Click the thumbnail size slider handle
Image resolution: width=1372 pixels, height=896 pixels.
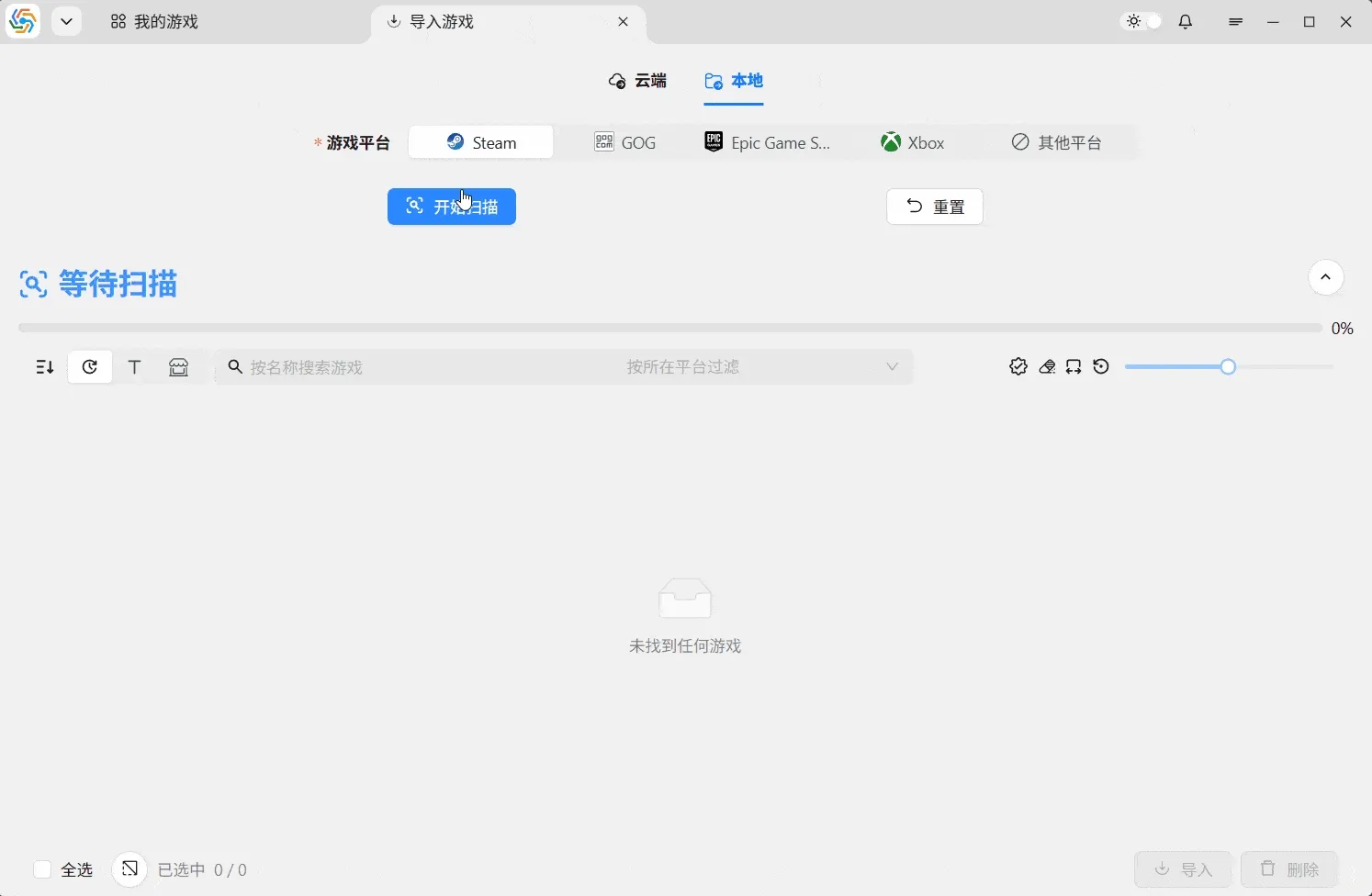pyautogui.click(x=1228, y=367)
